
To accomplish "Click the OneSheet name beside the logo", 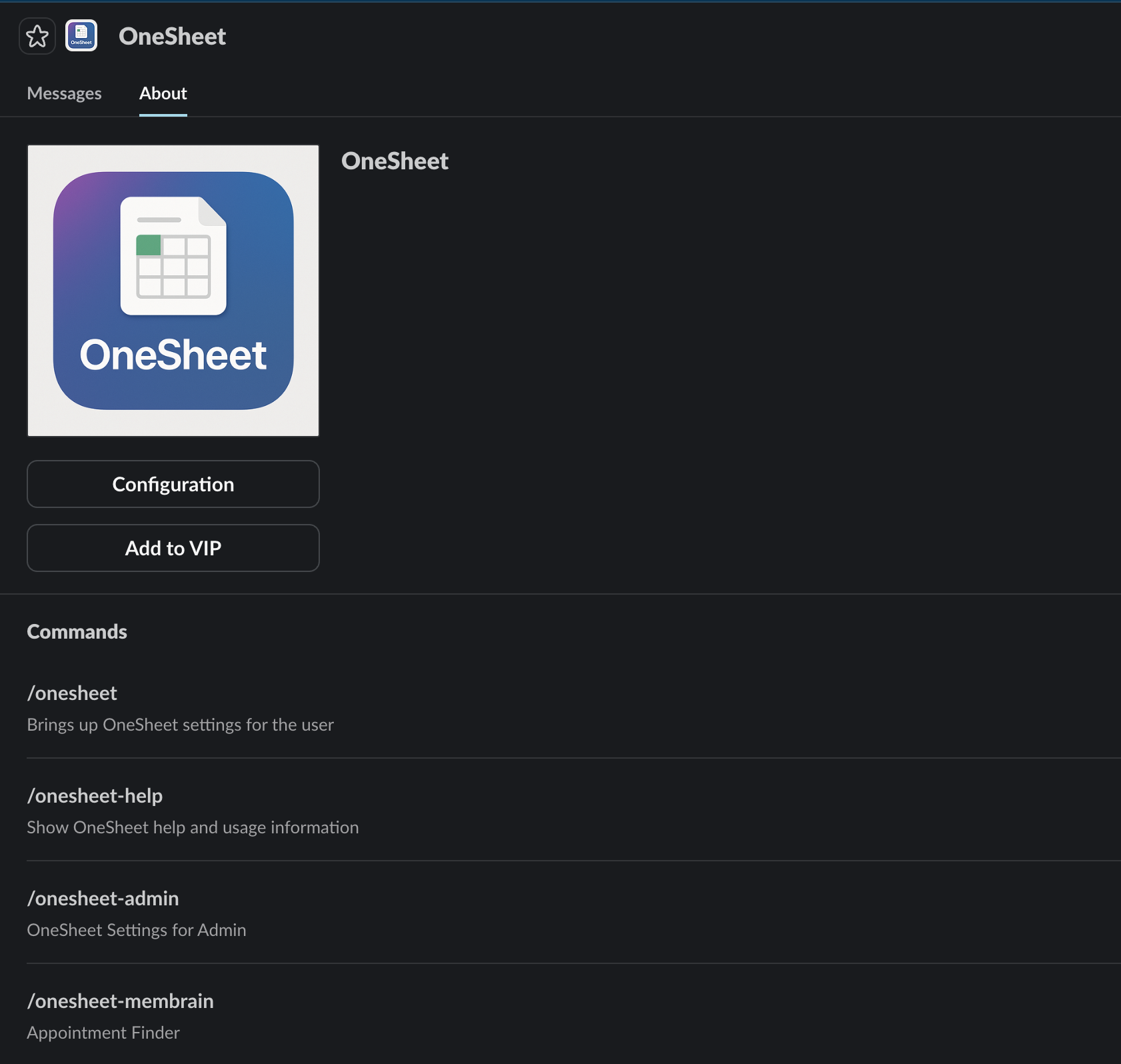I will (395, 161).
